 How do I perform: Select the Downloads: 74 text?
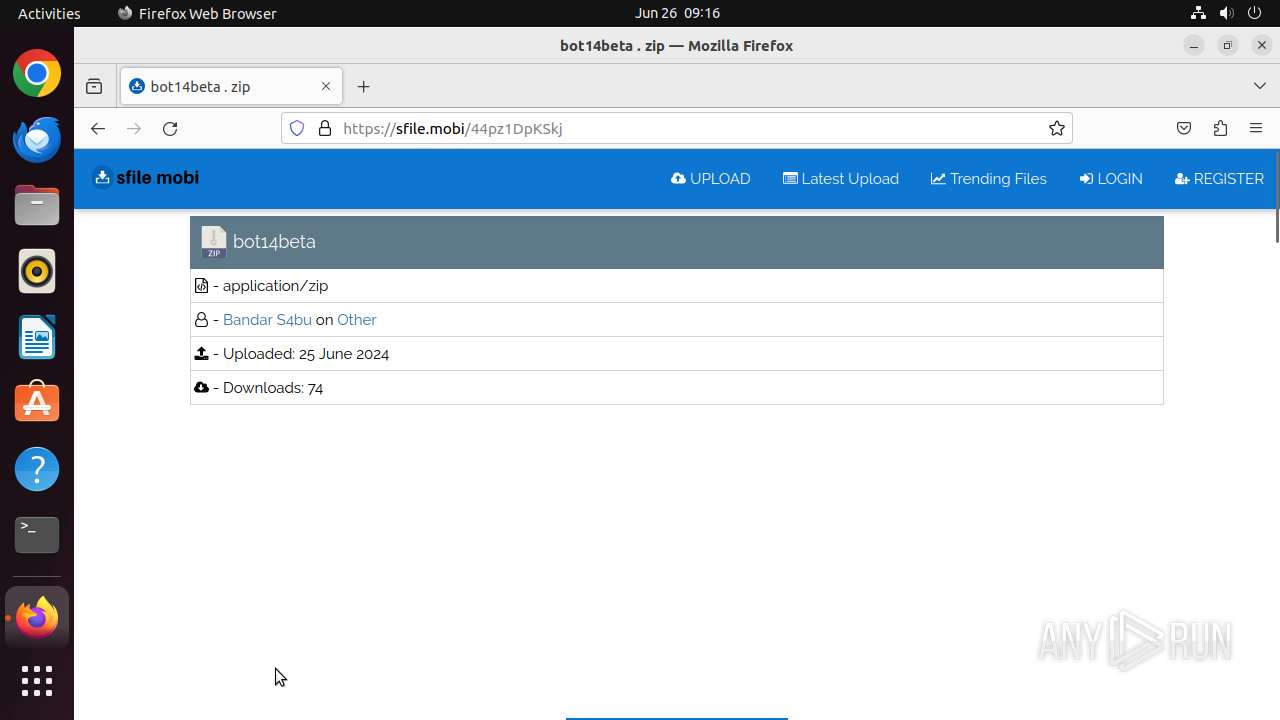(273, 388)
